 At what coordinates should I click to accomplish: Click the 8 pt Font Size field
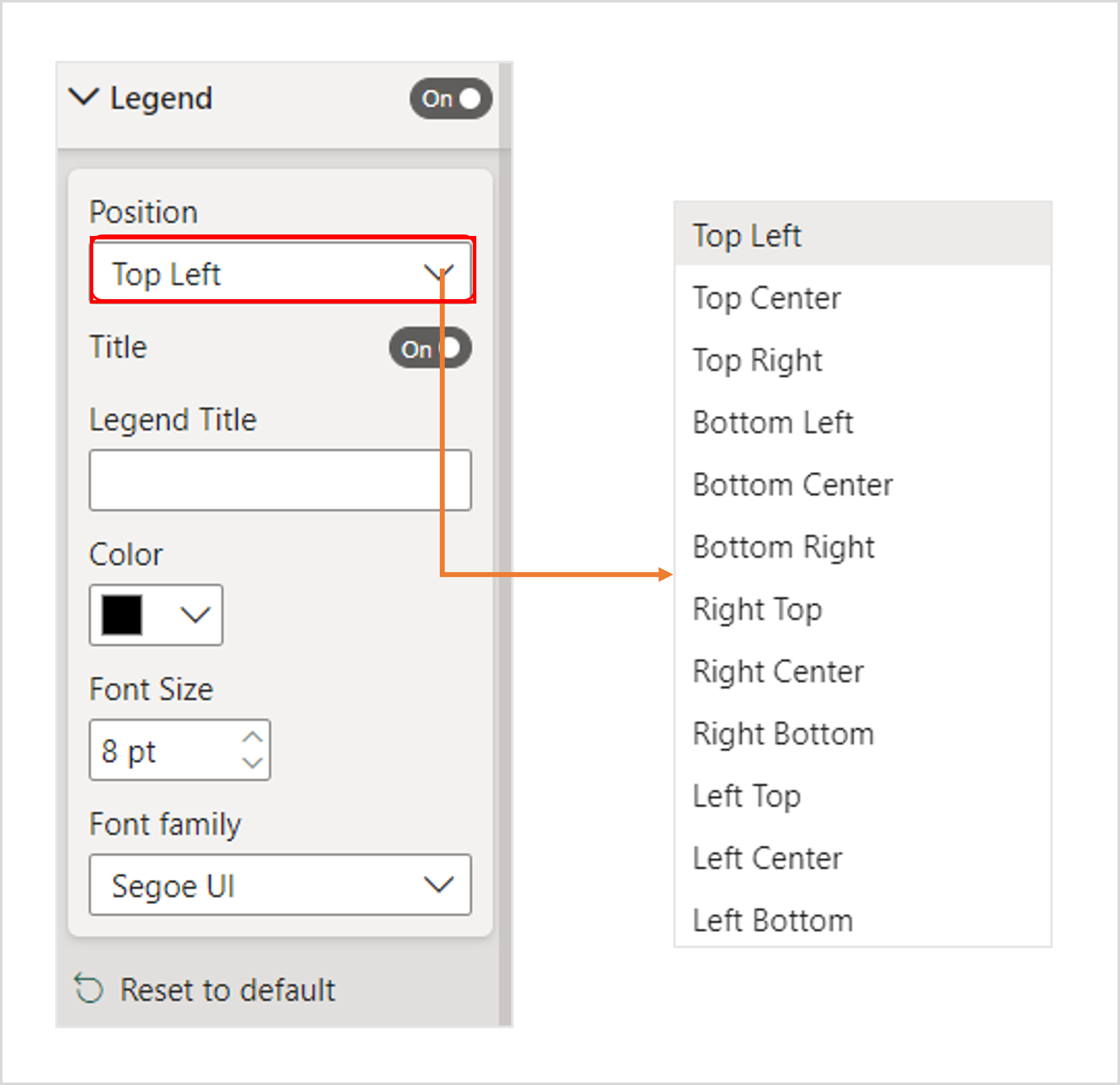(166, 751)
